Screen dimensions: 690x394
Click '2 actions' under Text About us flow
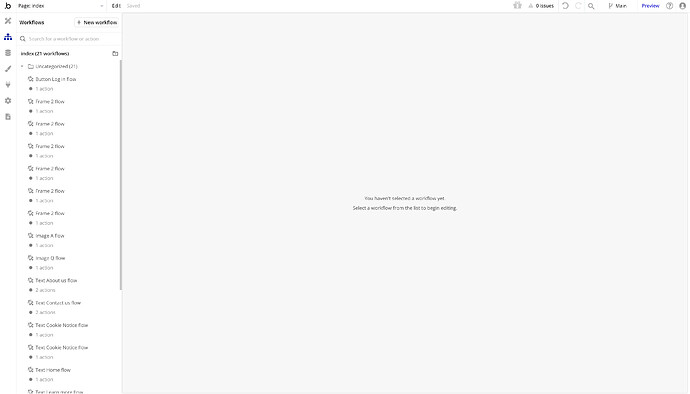click(x=45, y=290)
